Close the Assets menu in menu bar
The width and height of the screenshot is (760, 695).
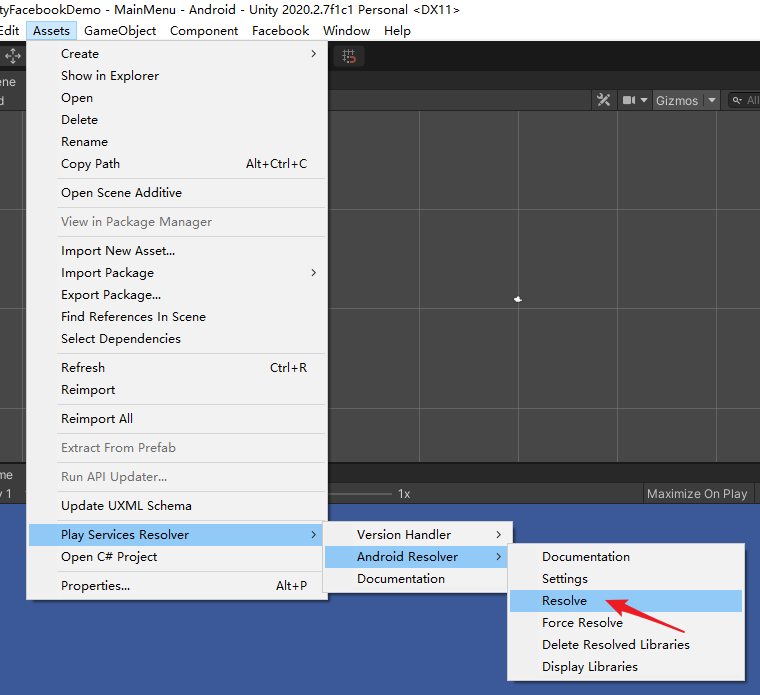(51, 31)
